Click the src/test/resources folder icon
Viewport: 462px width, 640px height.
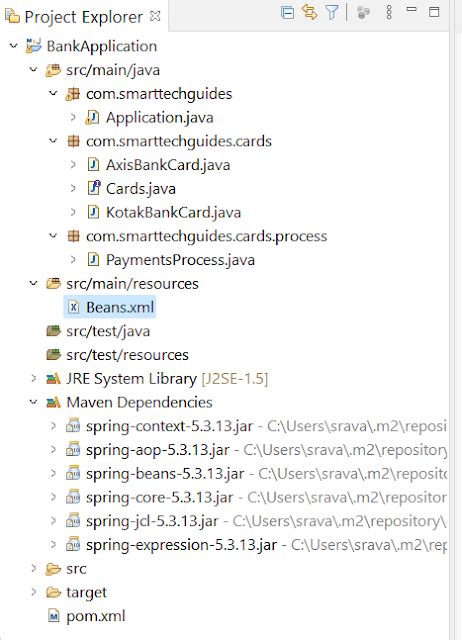click(x=53, y=354)
